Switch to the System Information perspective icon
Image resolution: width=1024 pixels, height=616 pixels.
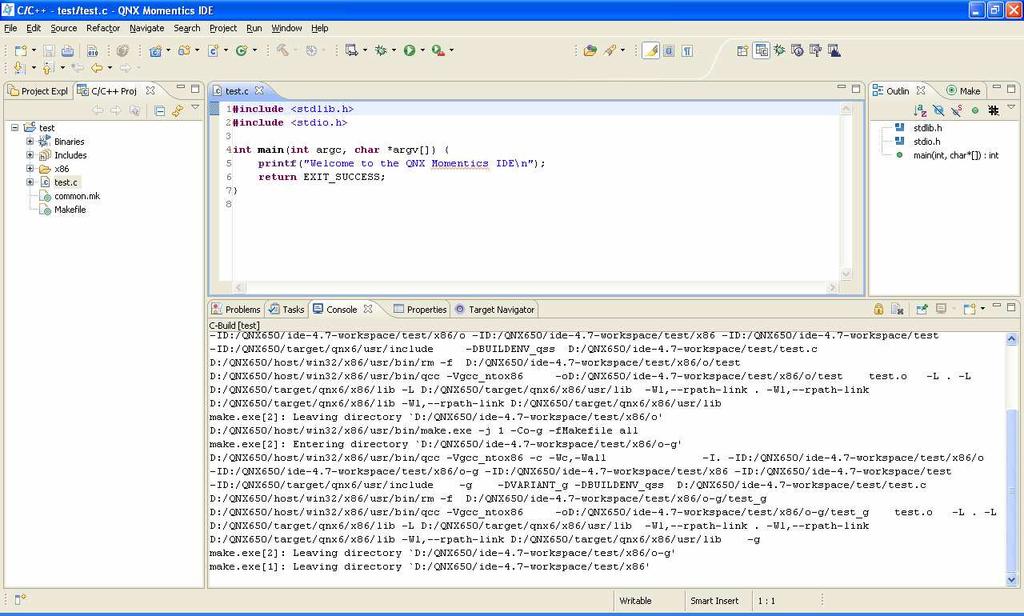(x=816, y=50)
